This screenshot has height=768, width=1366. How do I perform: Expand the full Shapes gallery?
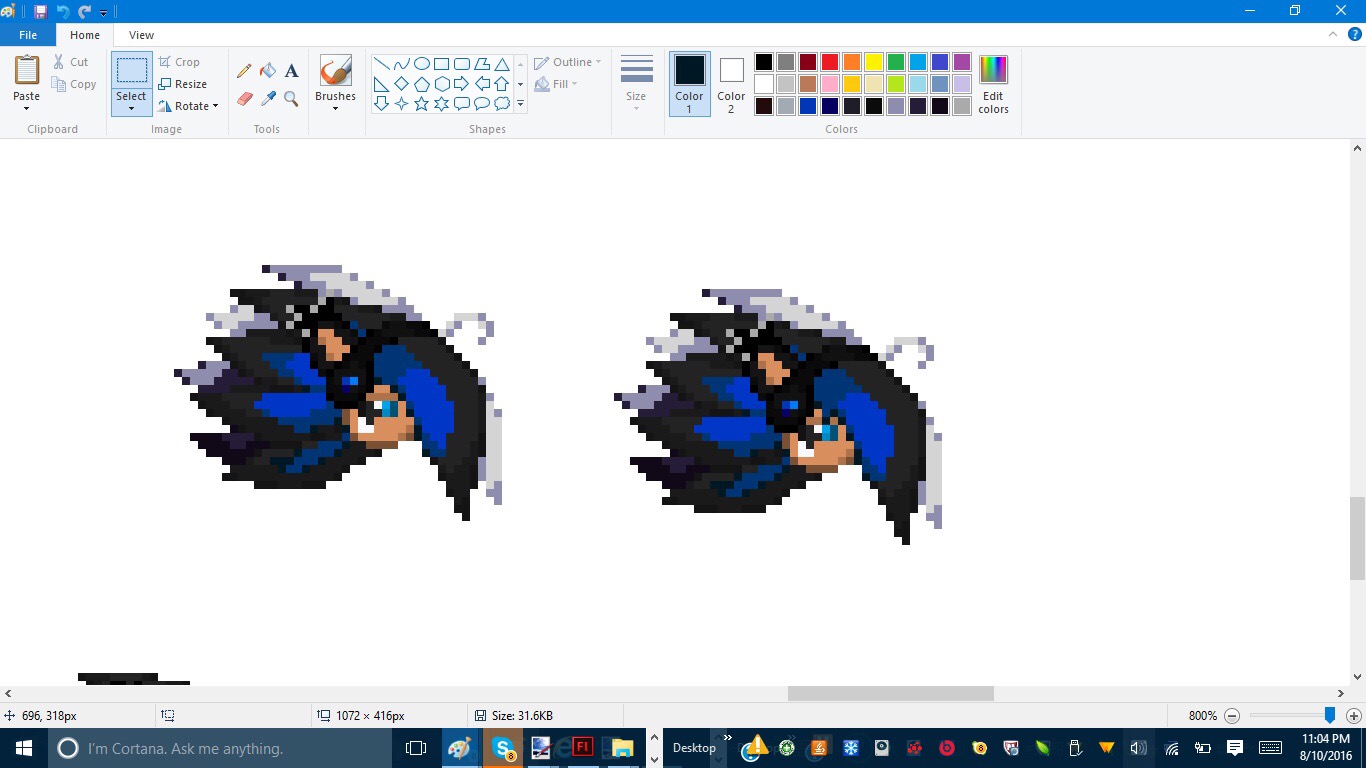[520, 104]
